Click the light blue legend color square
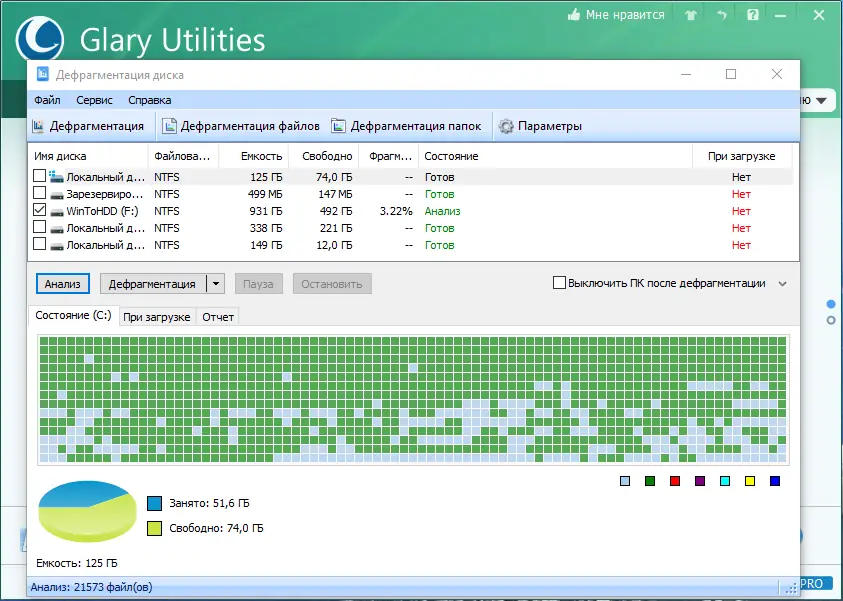 pyautogui.click(x=625, y=481)
